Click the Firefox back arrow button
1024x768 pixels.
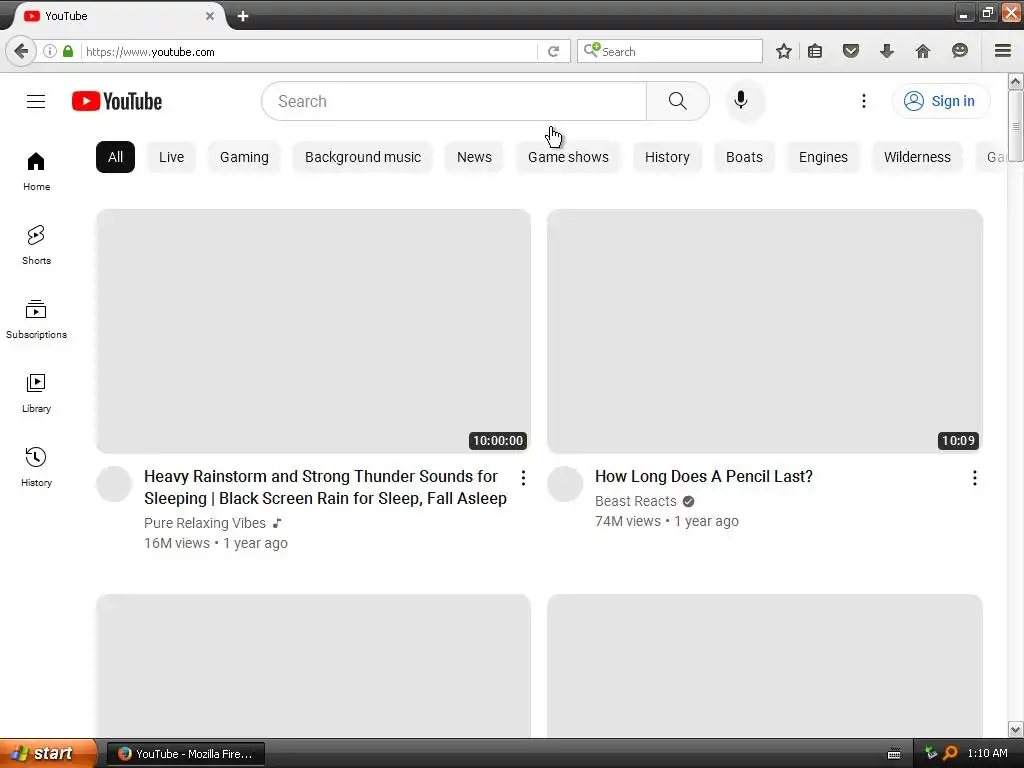tap(21, 51)
